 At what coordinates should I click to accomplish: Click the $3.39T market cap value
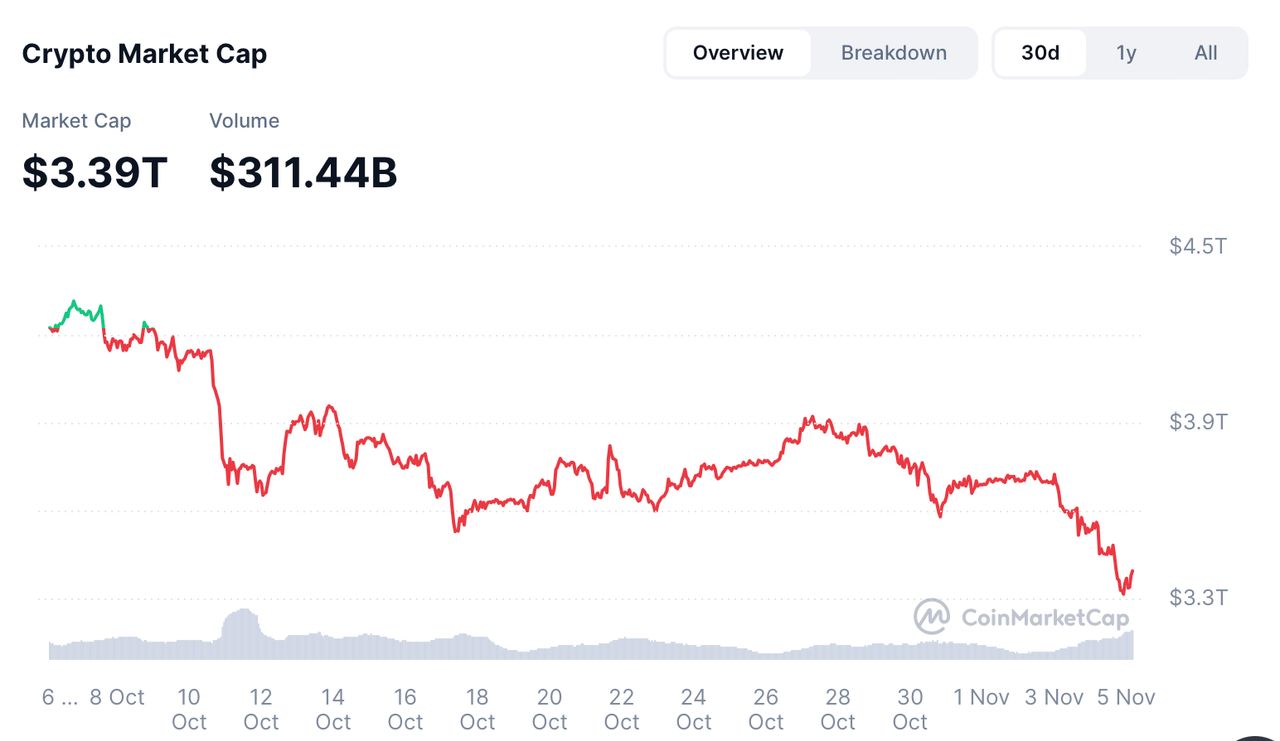point(95,172)
